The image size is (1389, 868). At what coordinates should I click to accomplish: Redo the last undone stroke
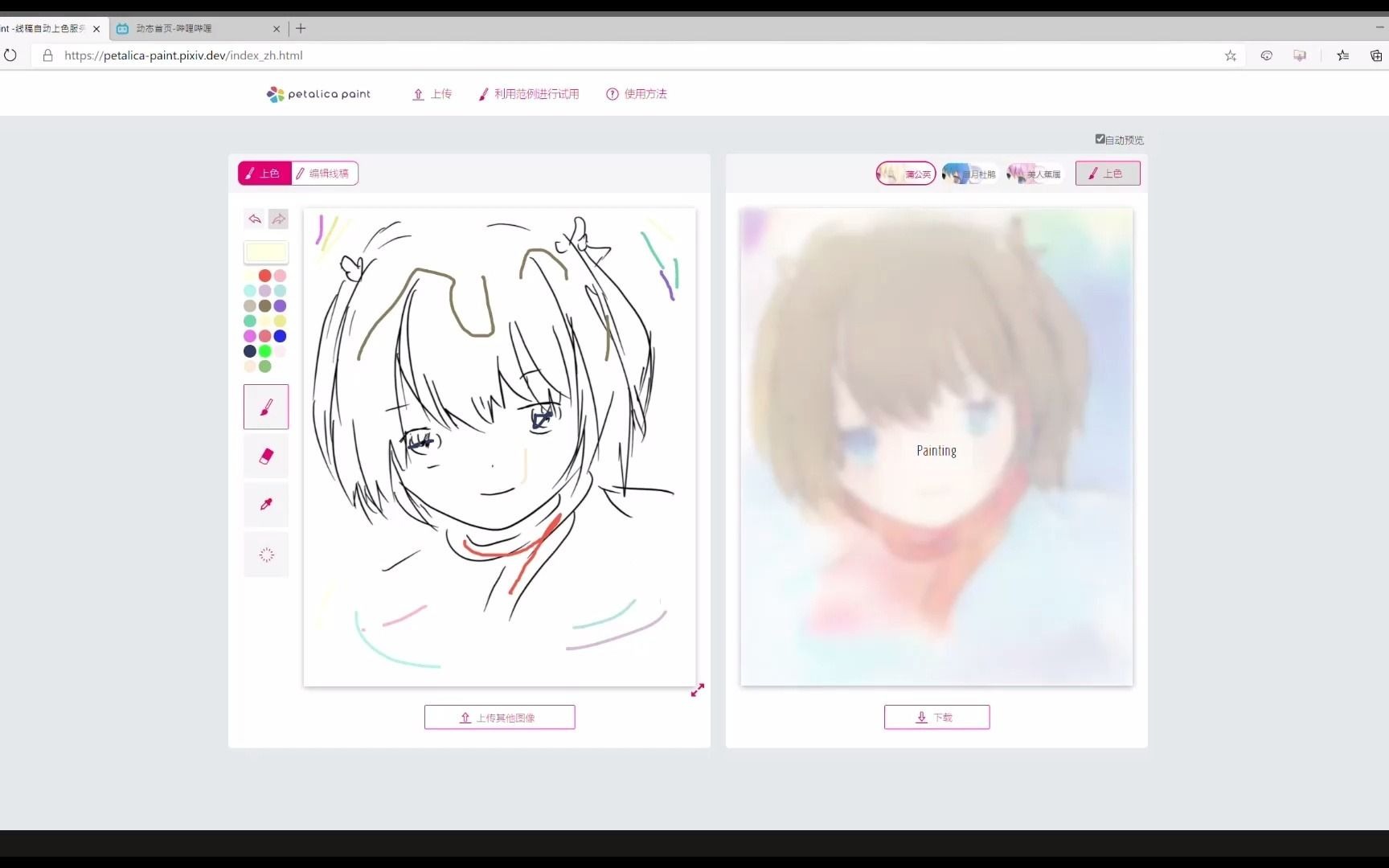279,219
